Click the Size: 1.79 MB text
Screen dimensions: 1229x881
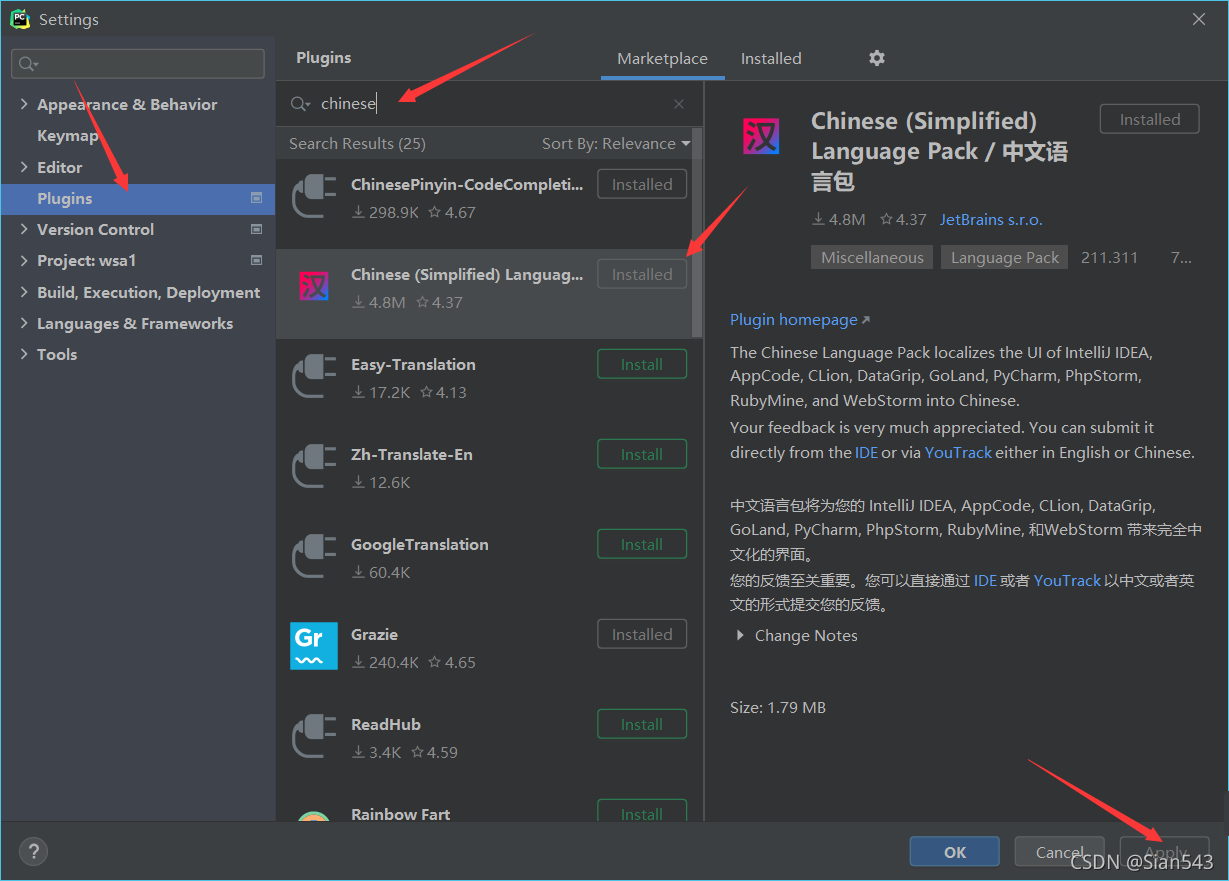click(778, 707)
